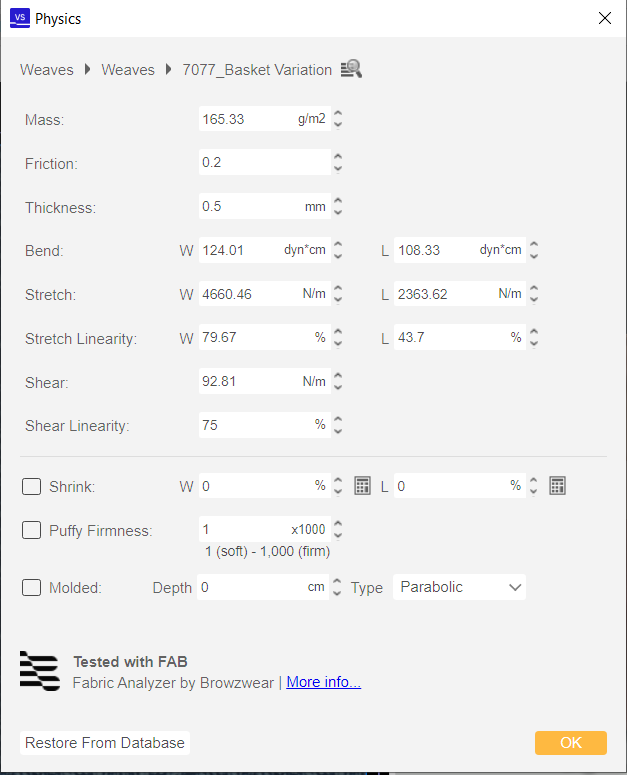
Task: Open the Shrink W calculator icon
Action: coord(362,486)
